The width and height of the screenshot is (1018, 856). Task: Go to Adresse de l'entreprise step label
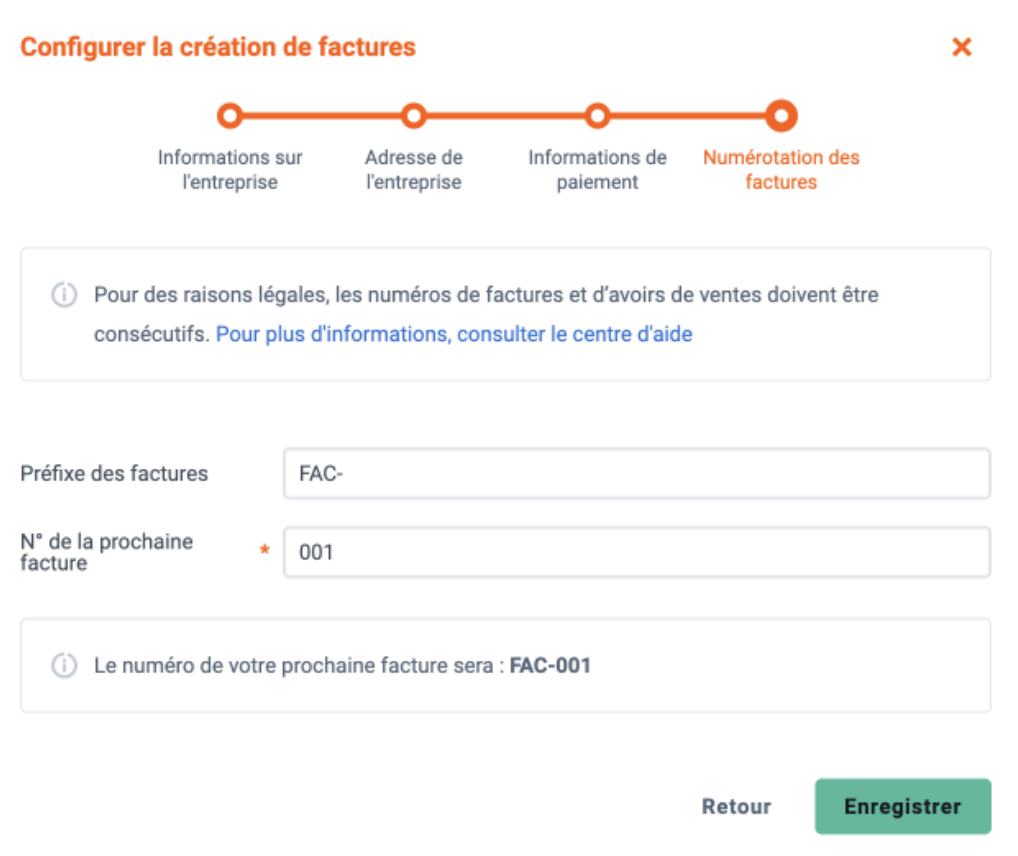[x=414, y=170]
